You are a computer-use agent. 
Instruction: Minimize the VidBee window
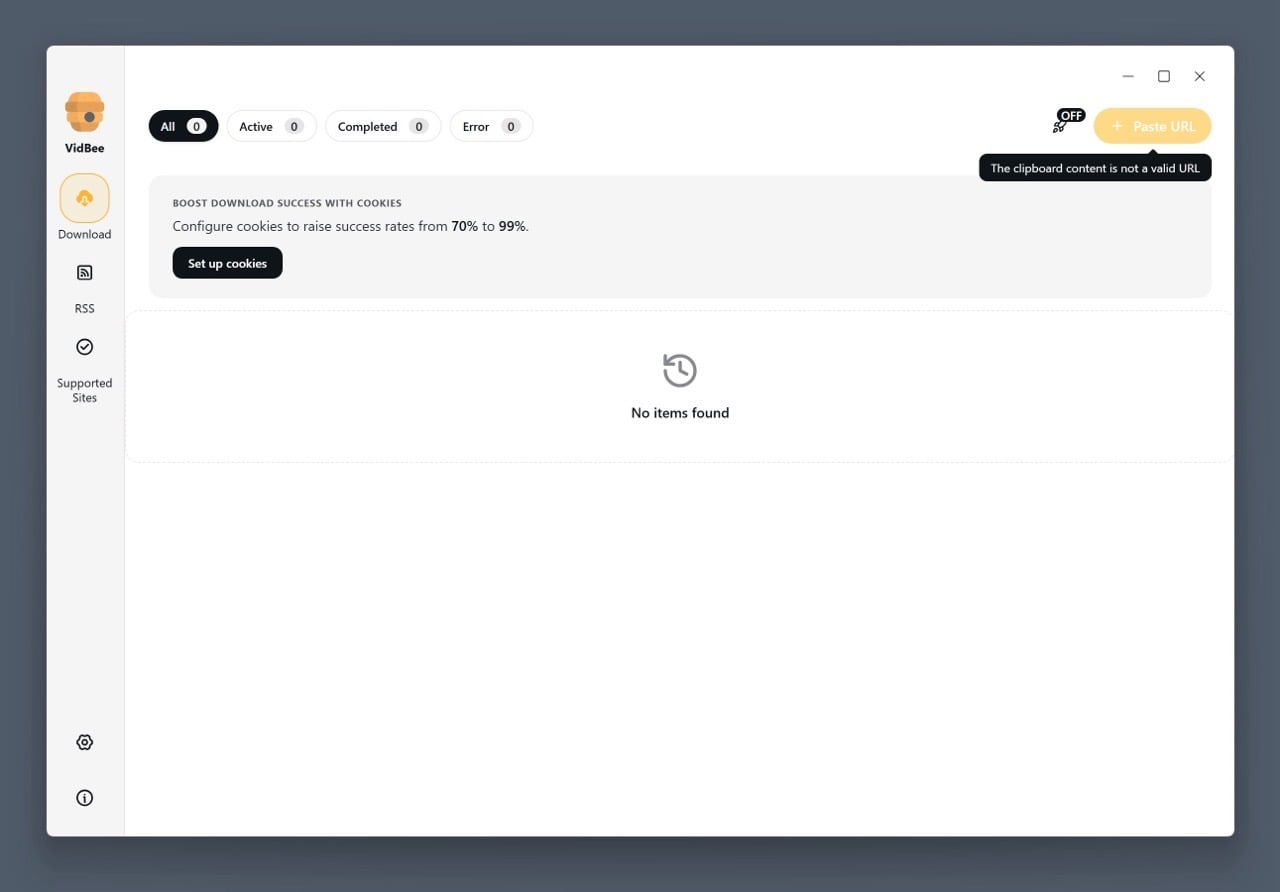pyautogui.click(x=1128, y=76)
